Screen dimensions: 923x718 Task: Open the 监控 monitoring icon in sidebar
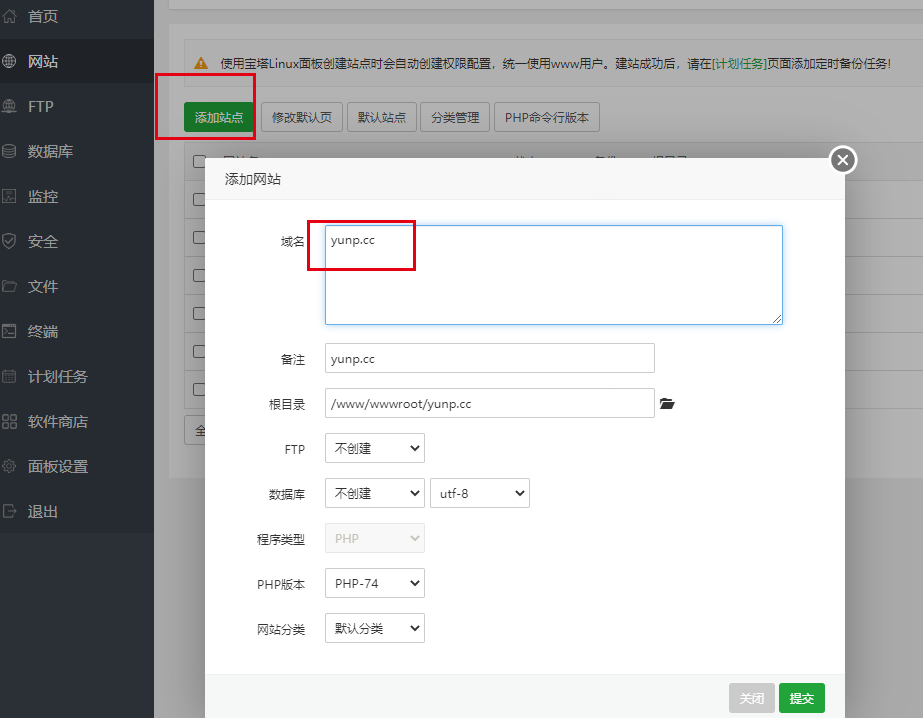pos(9,197)
